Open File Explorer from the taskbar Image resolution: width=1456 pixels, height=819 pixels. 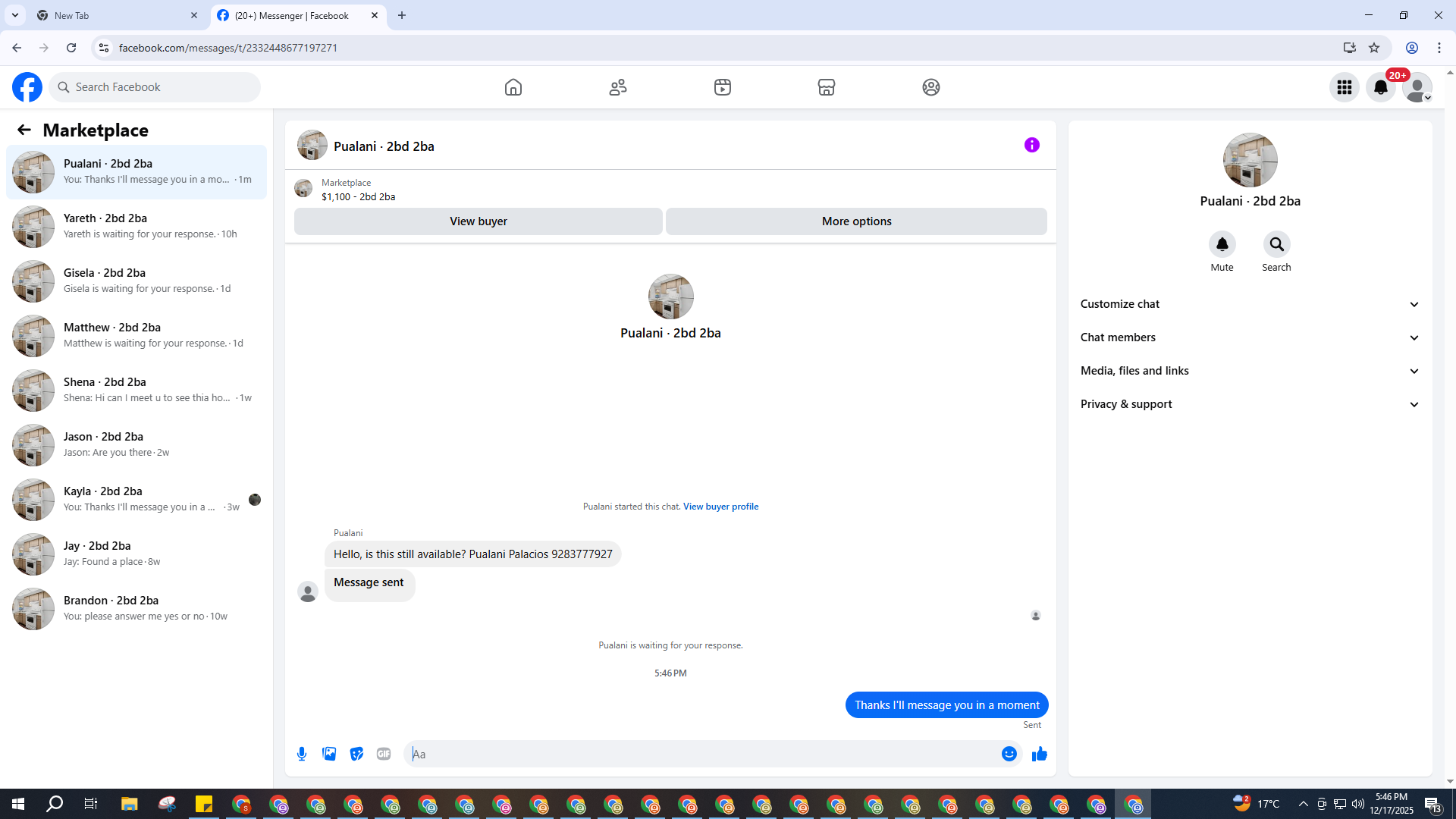129,804
